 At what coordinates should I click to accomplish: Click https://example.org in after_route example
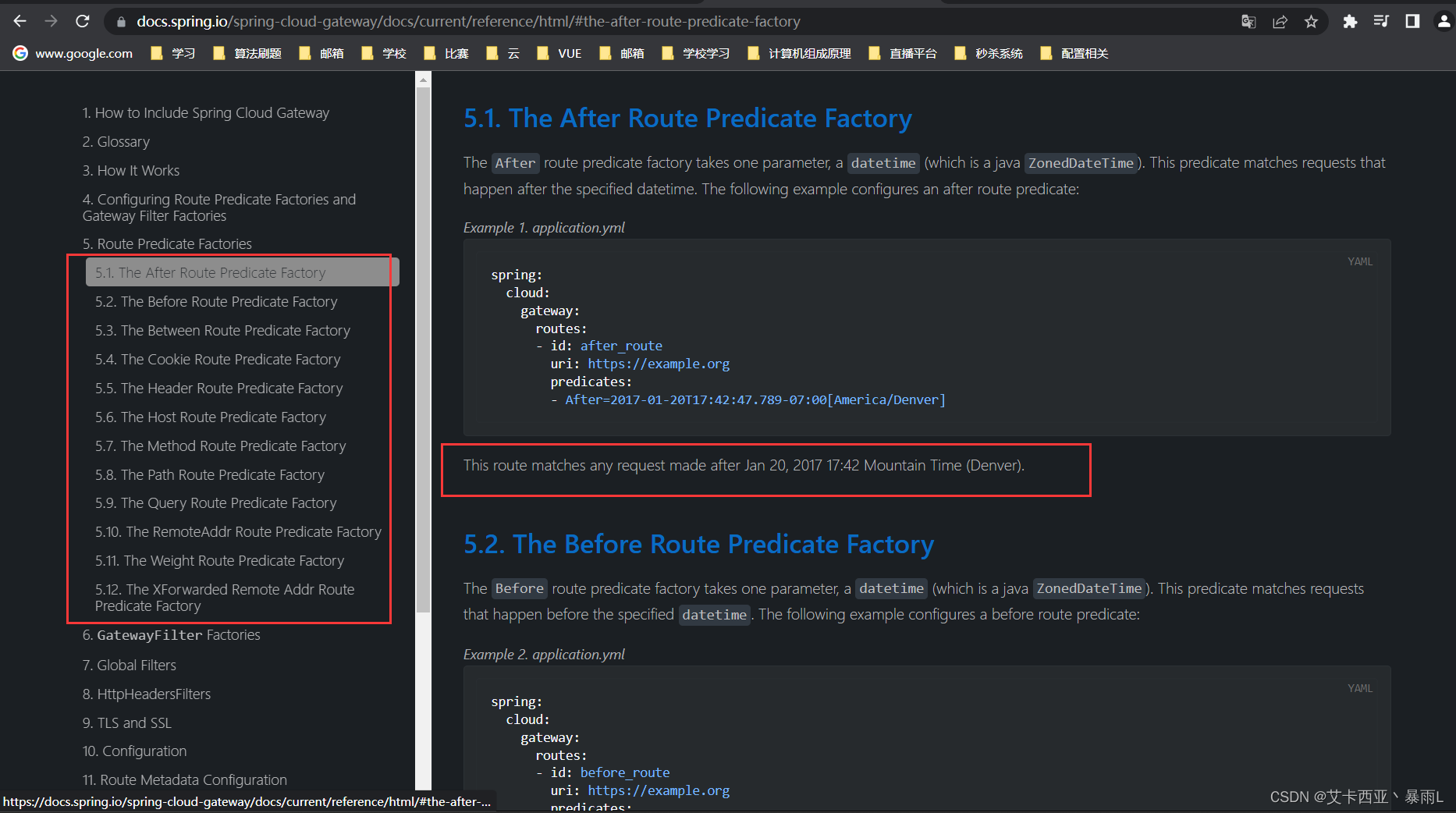pyautogui.click(x=659, y=364)
